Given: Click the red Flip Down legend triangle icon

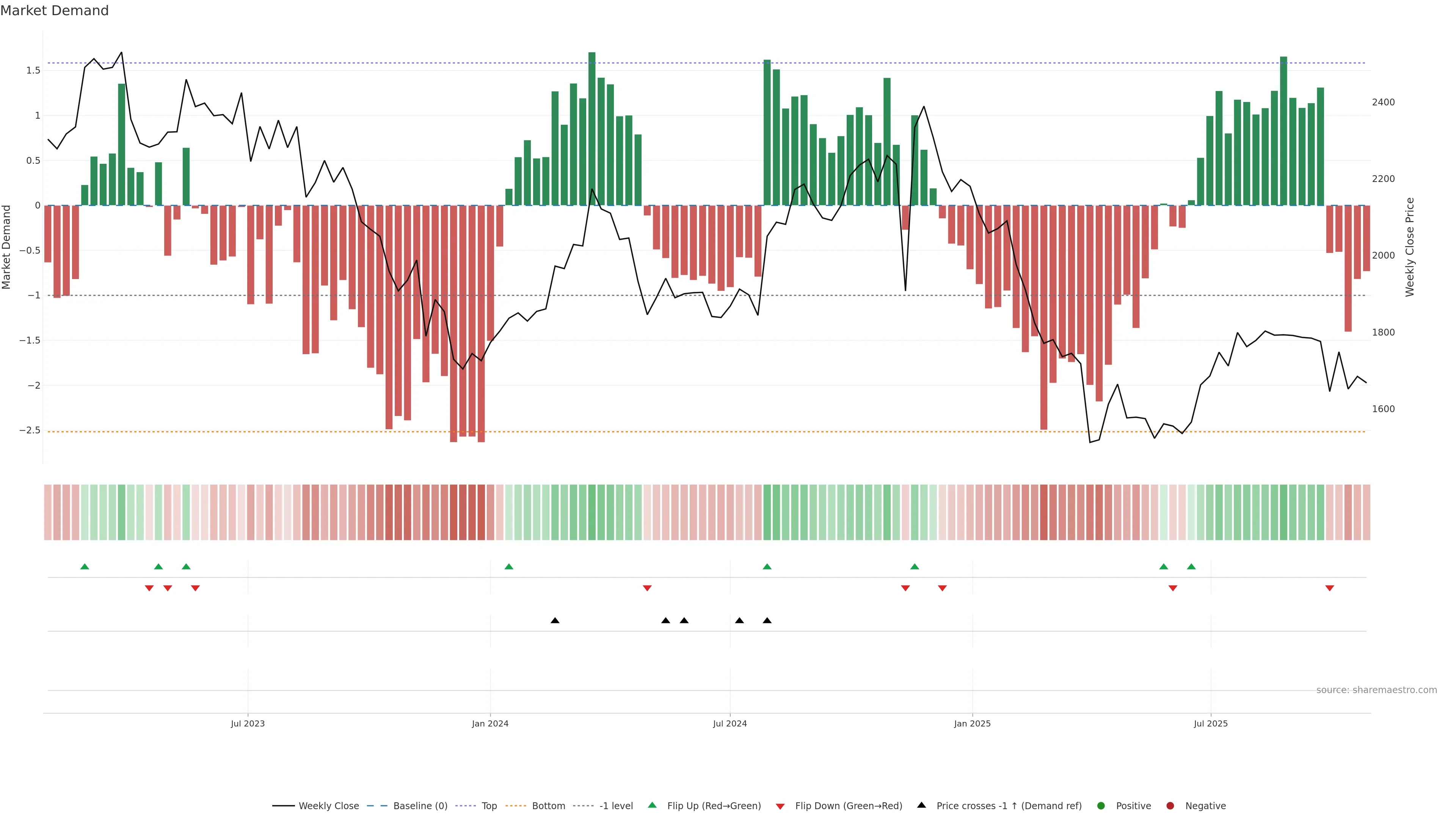Looking at the screenshot, I should click(780, 806).
